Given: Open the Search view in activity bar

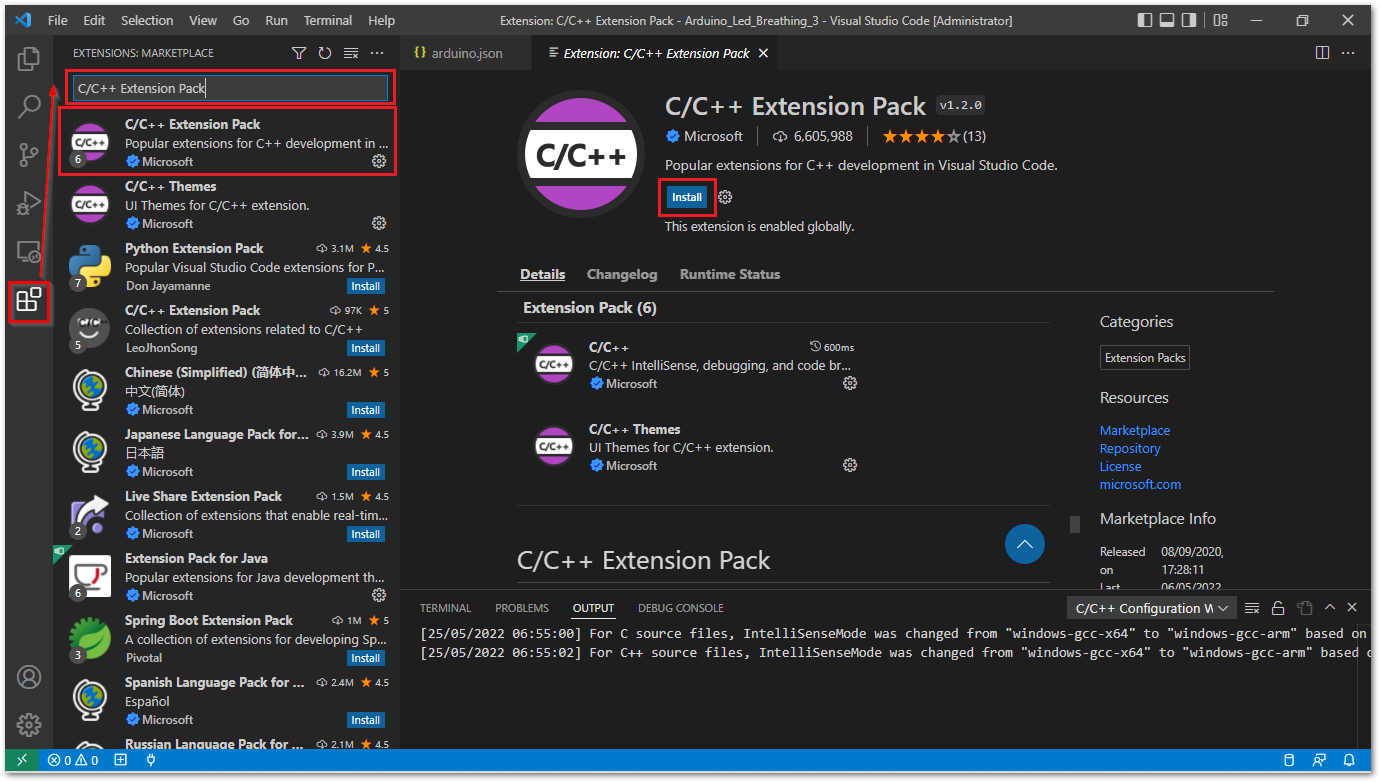Looking at the screenshot, I should pyautogui.click(x=29, y=106).
